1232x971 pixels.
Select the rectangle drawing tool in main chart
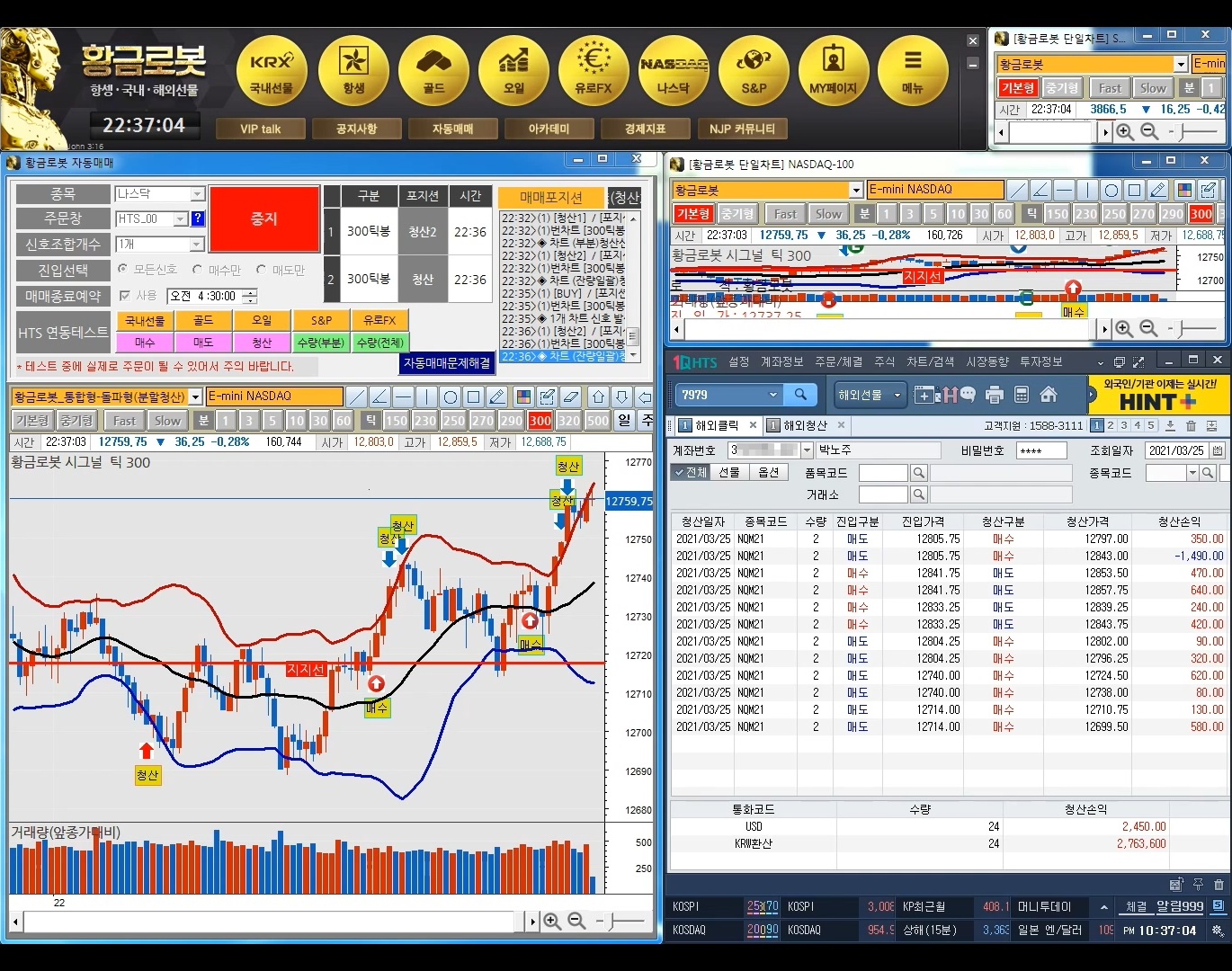pyautogui.click(x=473, y=396)
